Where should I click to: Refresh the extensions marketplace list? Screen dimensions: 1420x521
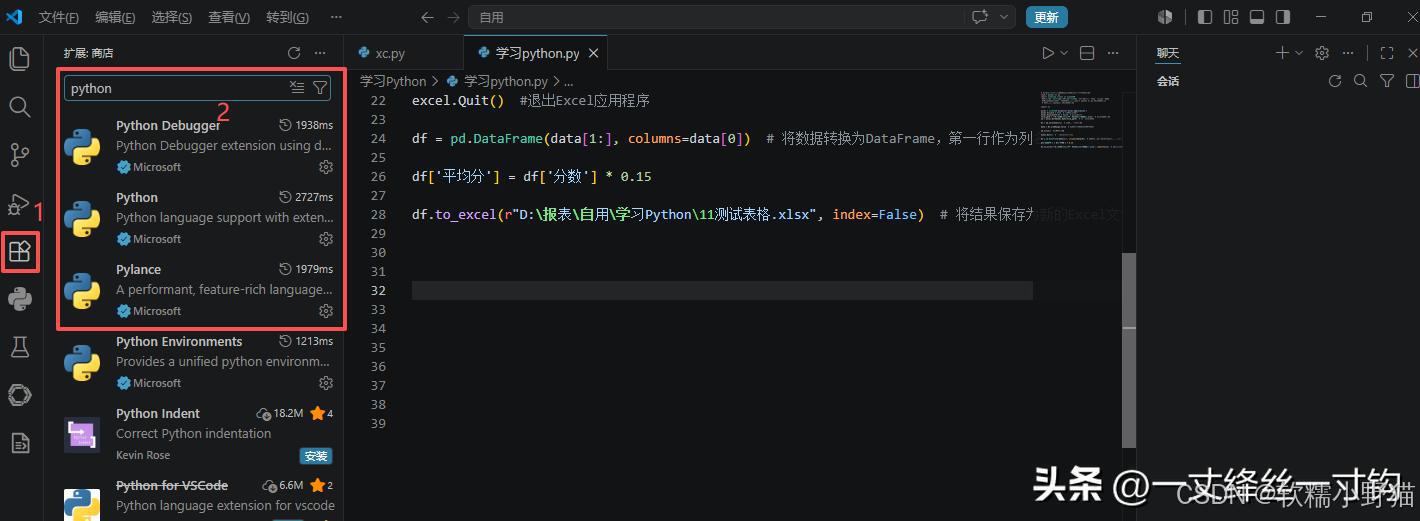pyautogui.click(x=294, y=53)
